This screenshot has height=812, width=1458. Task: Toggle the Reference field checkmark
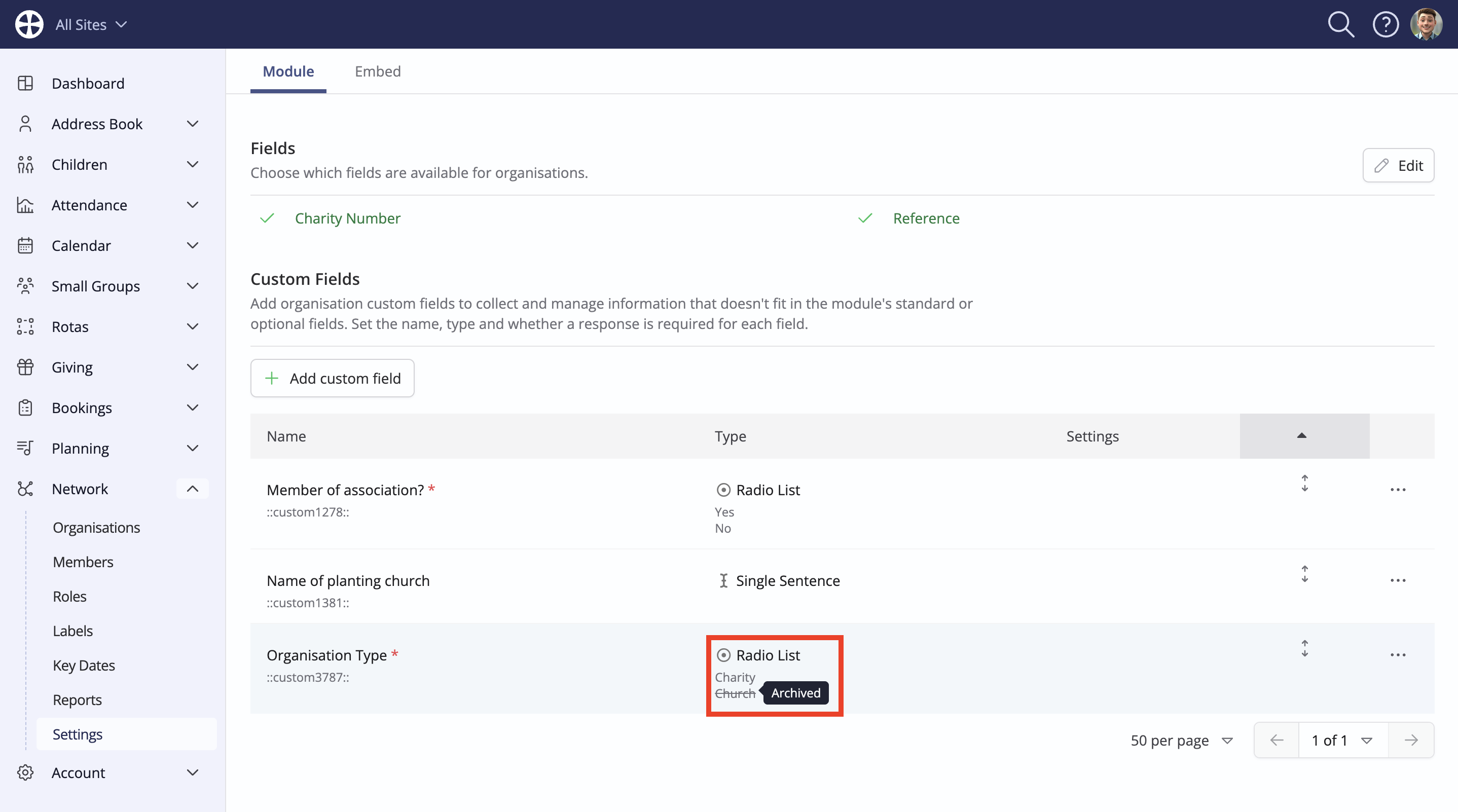[865, 218]
